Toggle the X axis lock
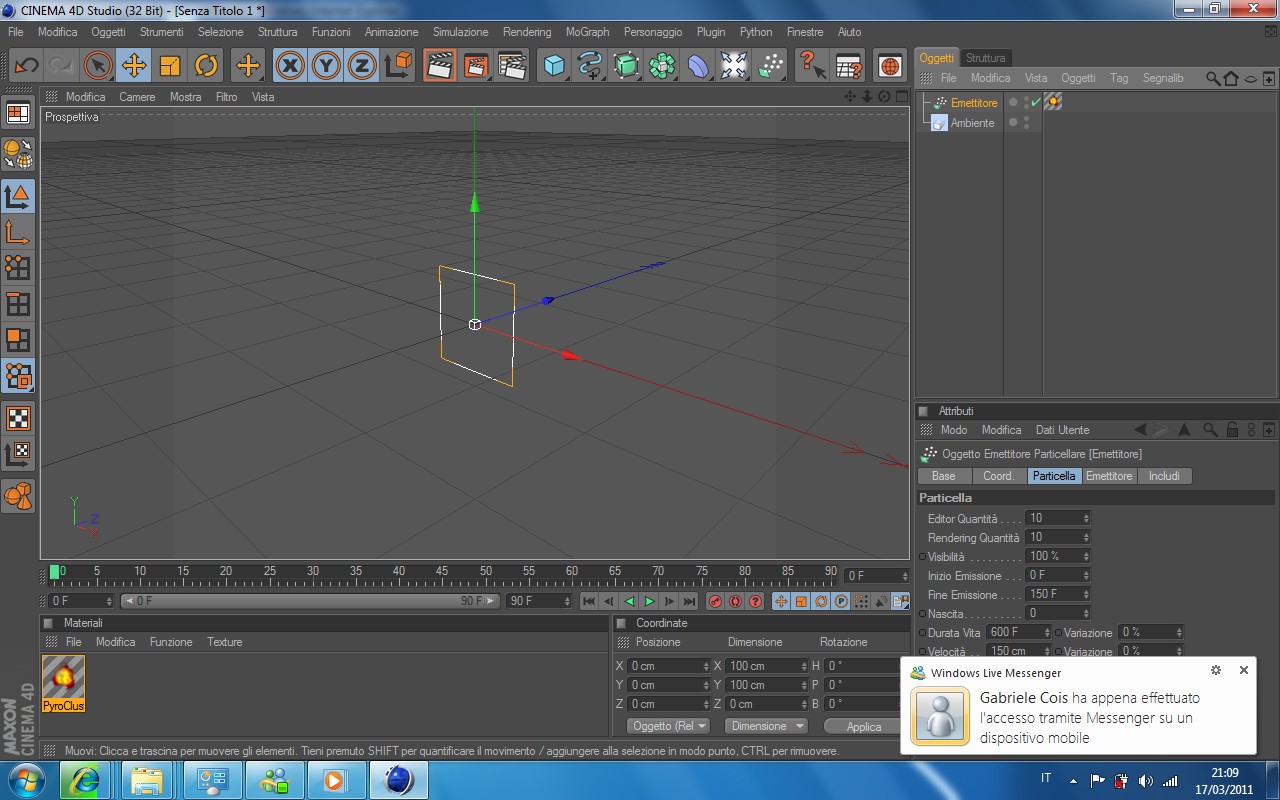This screenshot has height=800, width=1280. 290,66
